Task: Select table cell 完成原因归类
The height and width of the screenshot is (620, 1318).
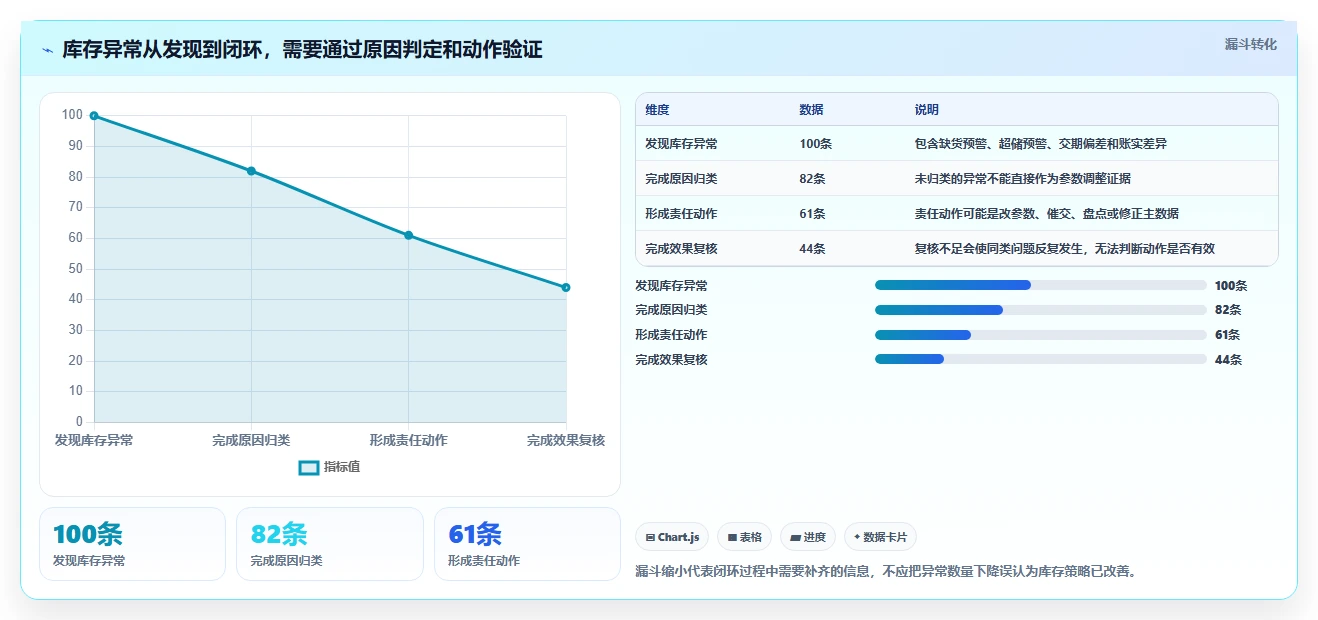Action: click(681, 179)
